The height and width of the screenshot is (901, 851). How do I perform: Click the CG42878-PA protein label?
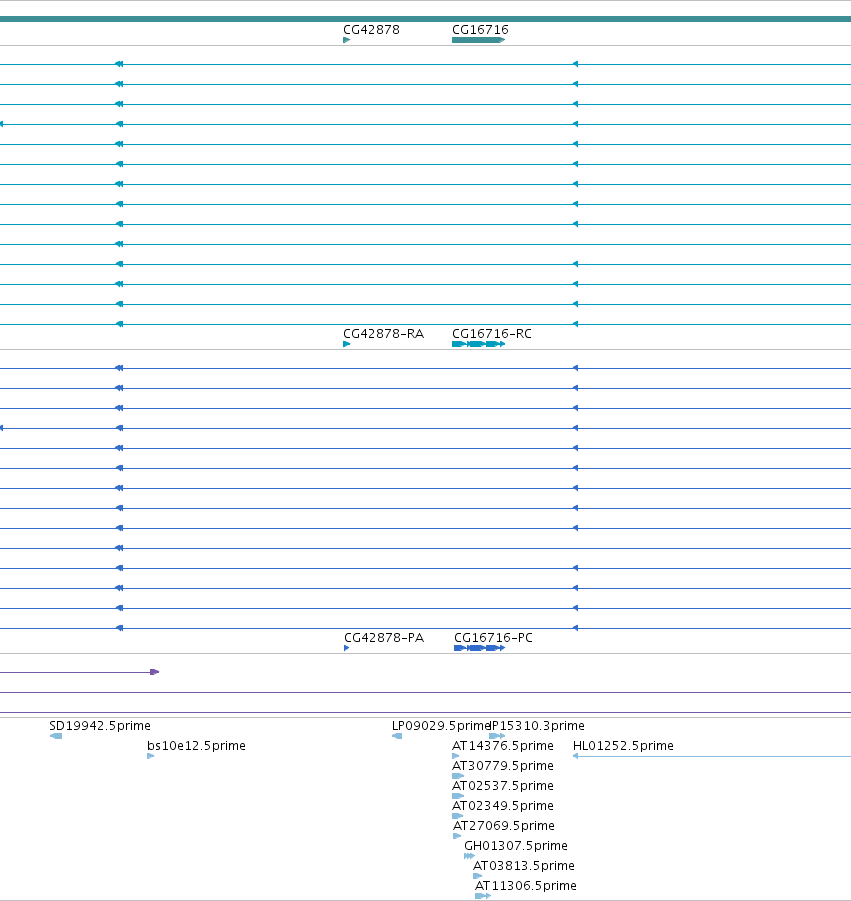384,637
